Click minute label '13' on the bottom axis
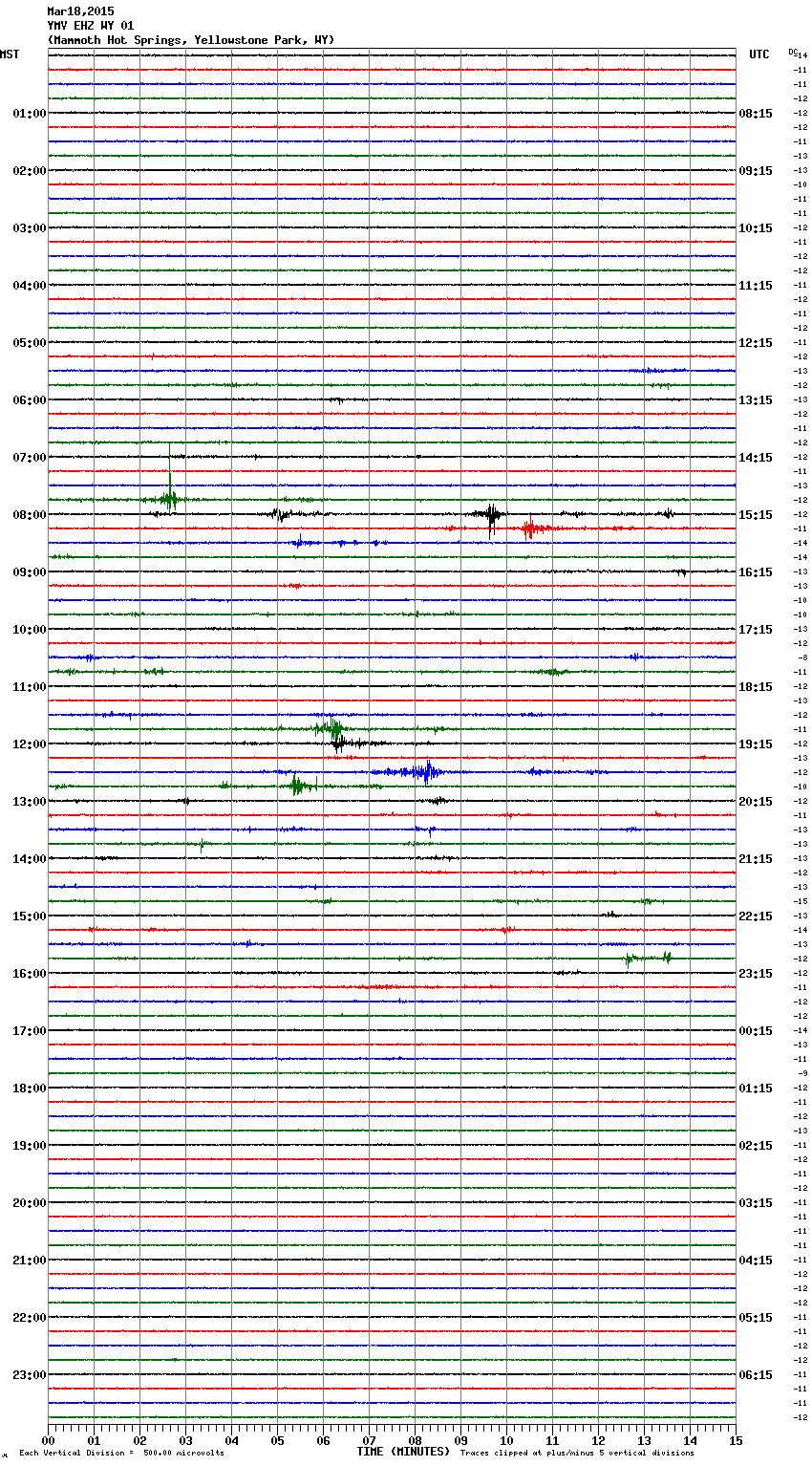Screen dimensions: 812x1466 (644, 1441)
